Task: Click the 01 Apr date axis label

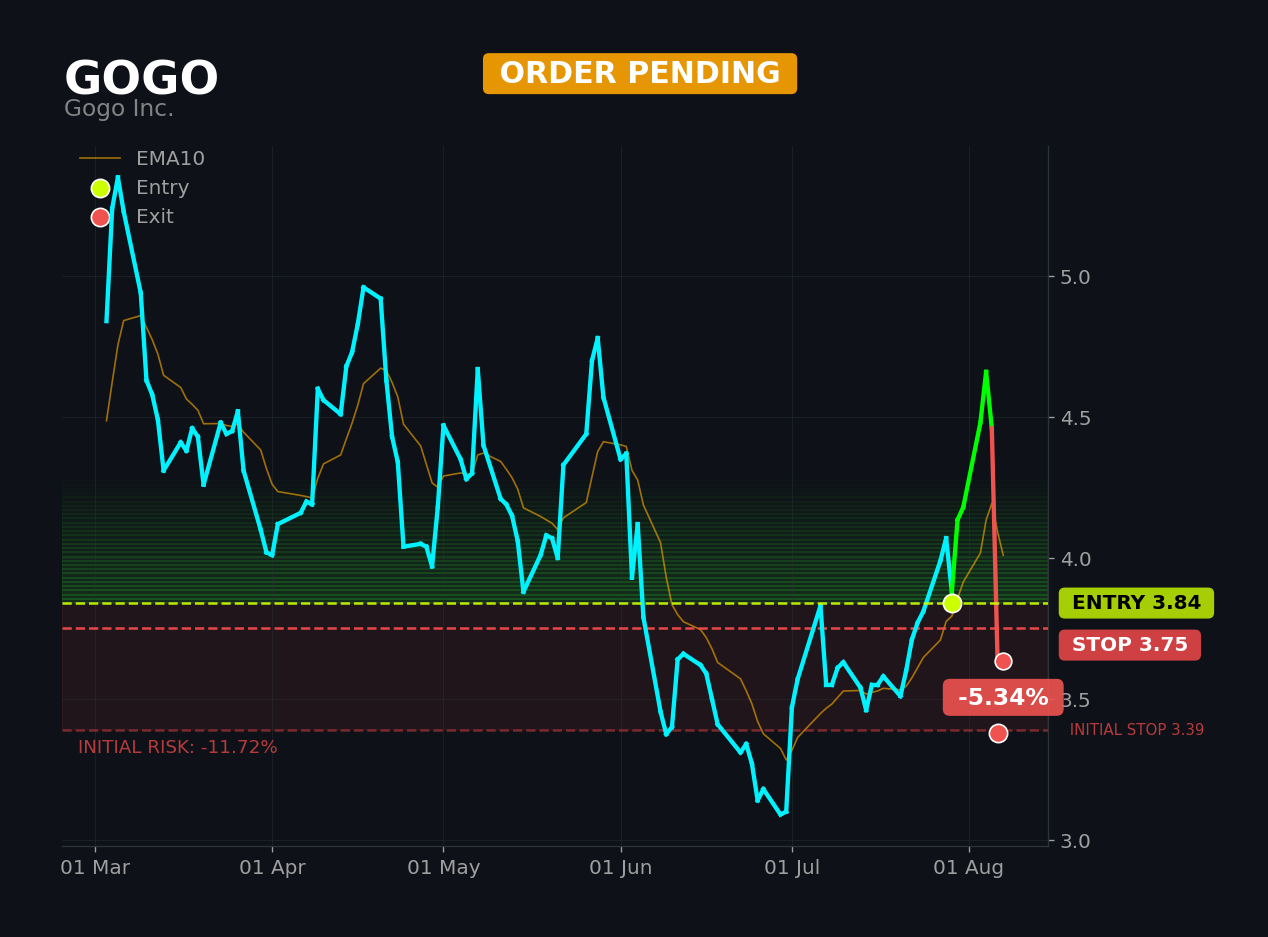Action: coord(272,868)
